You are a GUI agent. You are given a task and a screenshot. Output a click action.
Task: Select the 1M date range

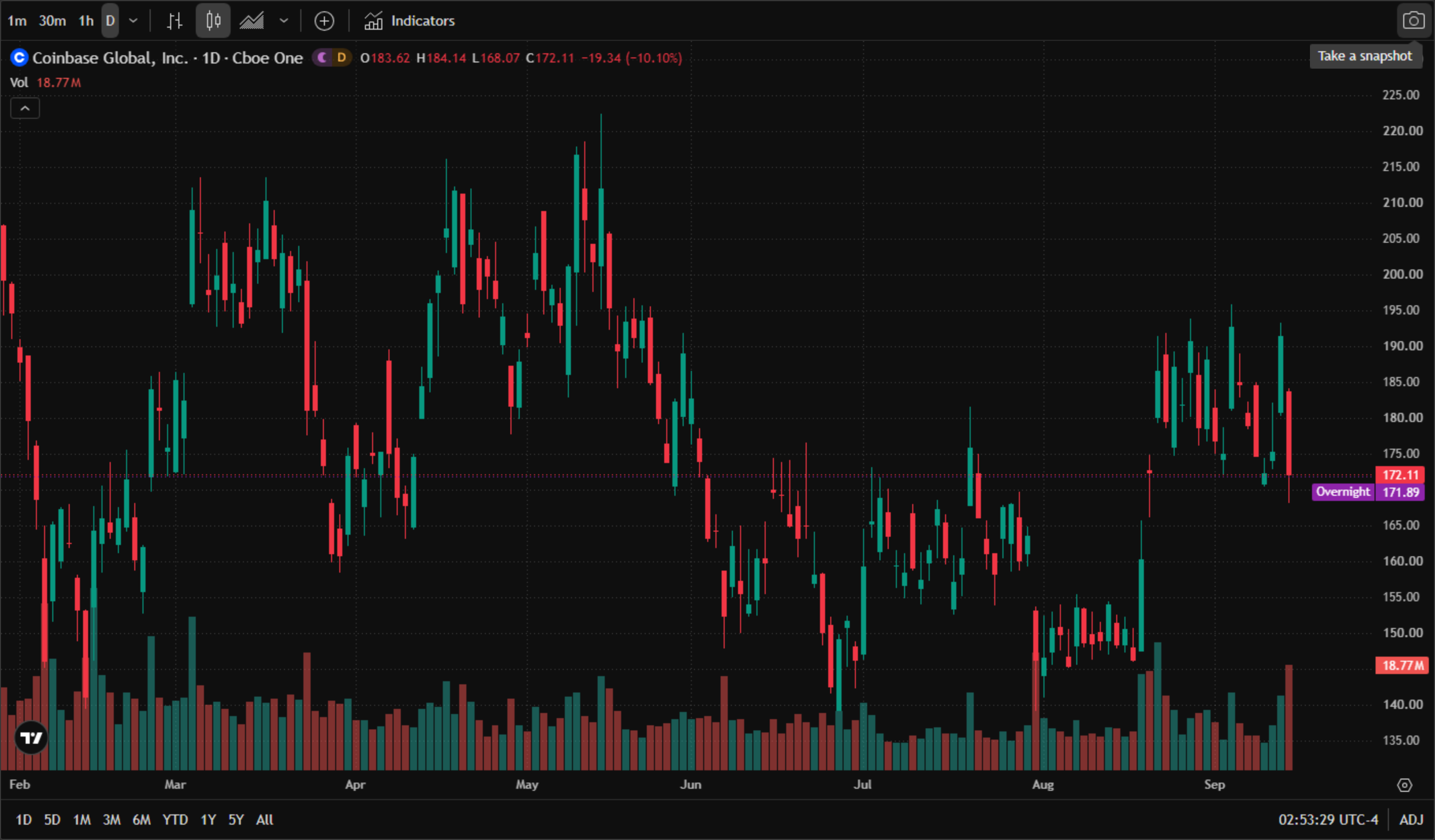click(82, 820)
